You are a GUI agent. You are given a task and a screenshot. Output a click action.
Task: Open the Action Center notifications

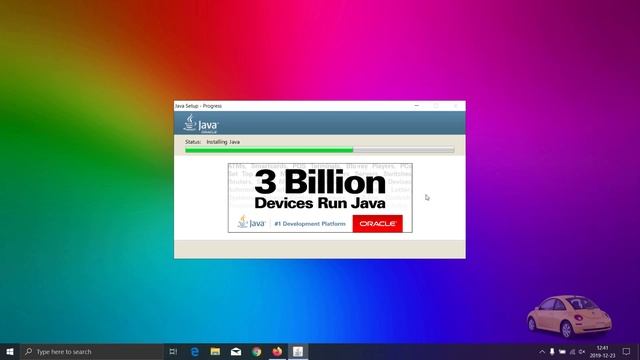click(627, 351)
